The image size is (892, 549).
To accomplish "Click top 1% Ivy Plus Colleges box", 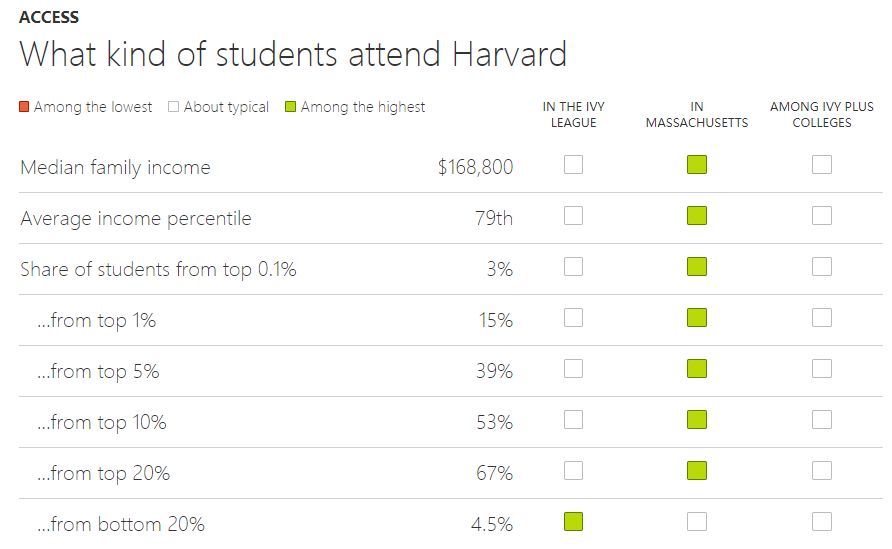I will coord(822,317).
